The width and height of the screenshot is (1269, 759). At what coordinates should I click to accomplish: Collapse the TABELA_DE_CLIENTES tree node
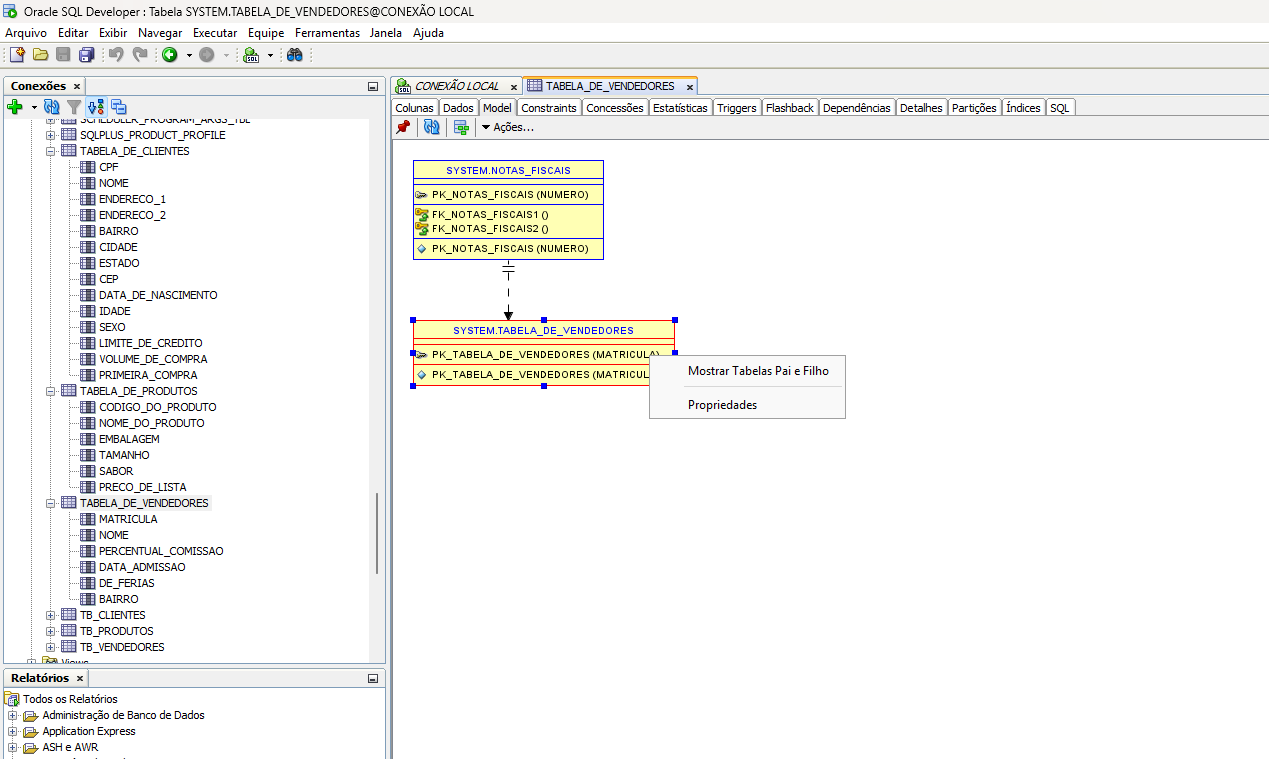(51, 151)
